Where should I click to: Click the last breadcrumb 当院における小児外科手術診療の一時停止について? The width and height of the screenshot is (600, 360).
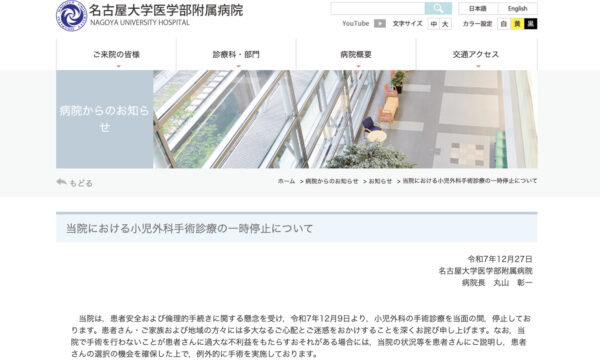[x=470, y=181]
